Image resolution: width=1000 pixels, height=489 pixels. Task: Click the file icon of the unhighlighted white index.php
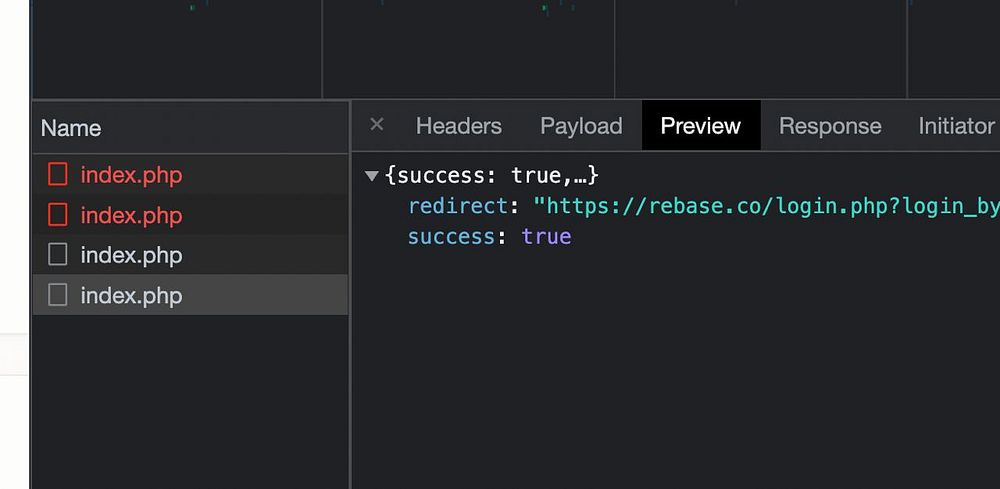coord(58,255)
